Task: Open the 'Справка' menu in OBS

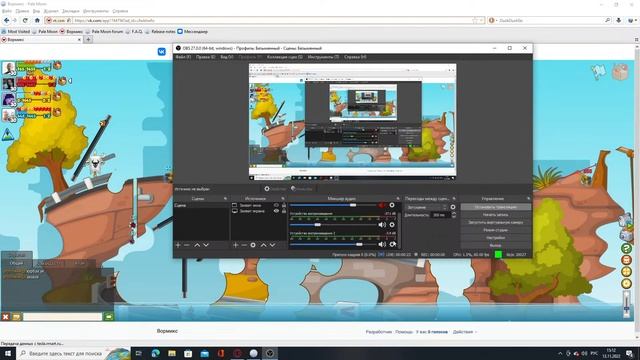Action: [x=355, y=57]
